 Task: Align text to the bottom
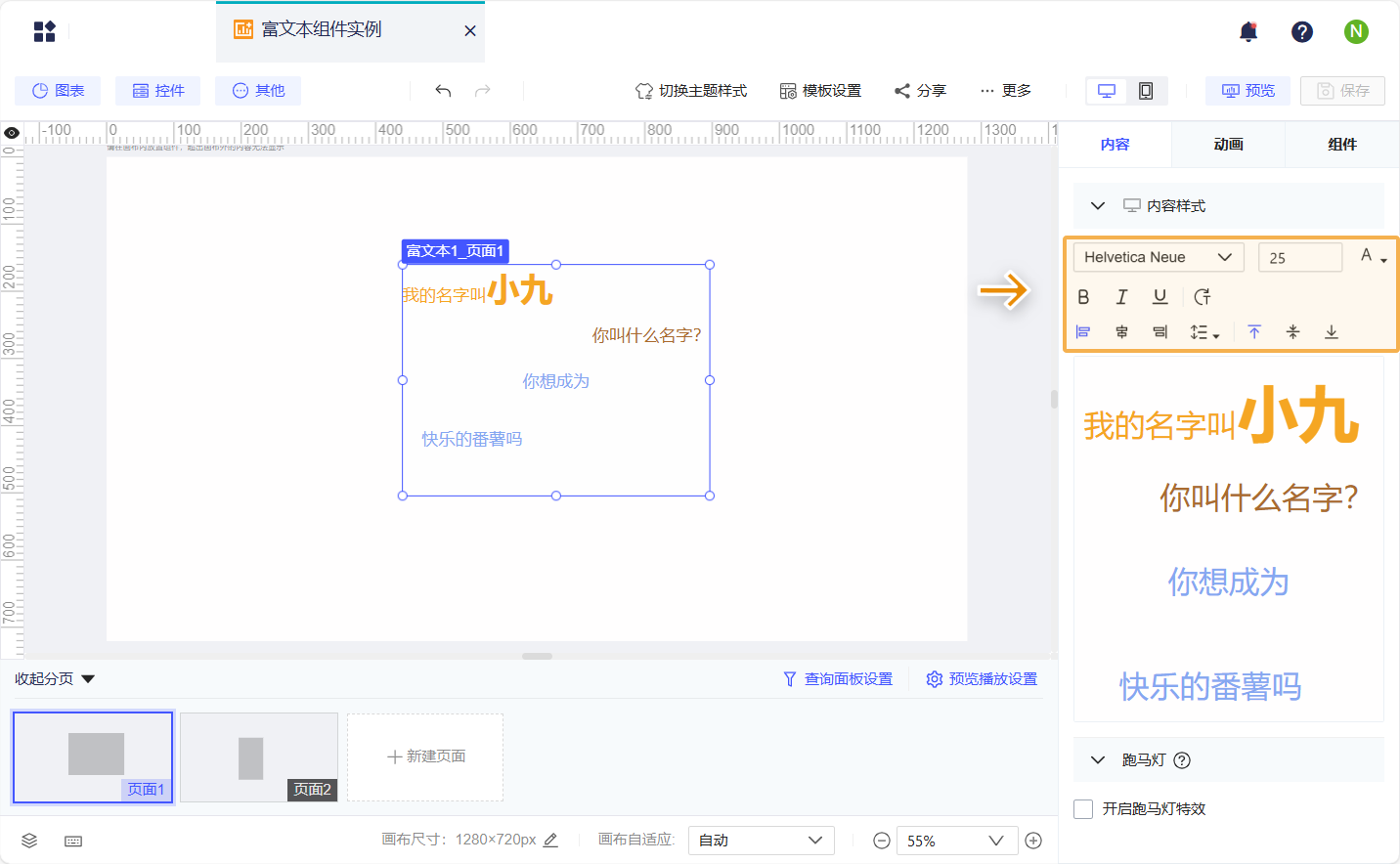pos(1332,331)
